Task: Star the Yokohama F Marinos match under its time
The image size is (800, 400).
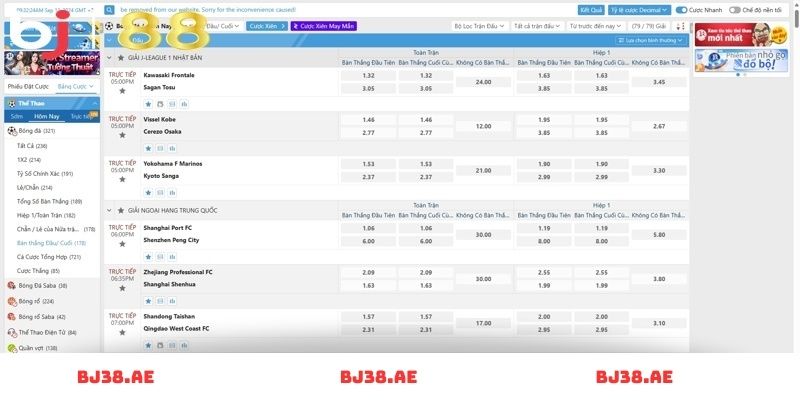Action: (x=122, y=180)
